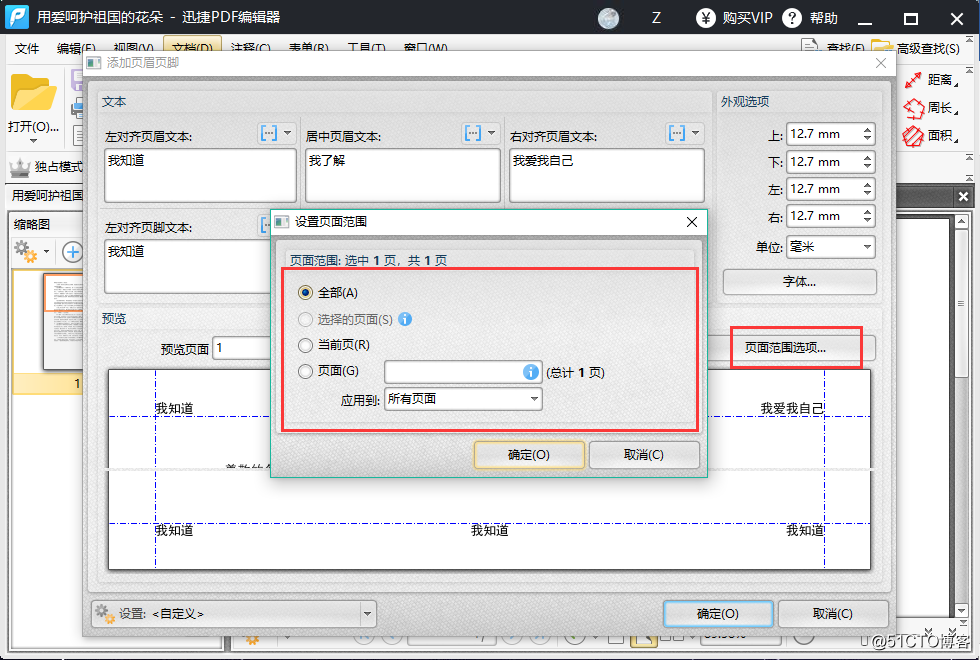Click the 左对齐页脚文本 text box
This screenshot has width=980, height=660.
(x=188, y=266)
